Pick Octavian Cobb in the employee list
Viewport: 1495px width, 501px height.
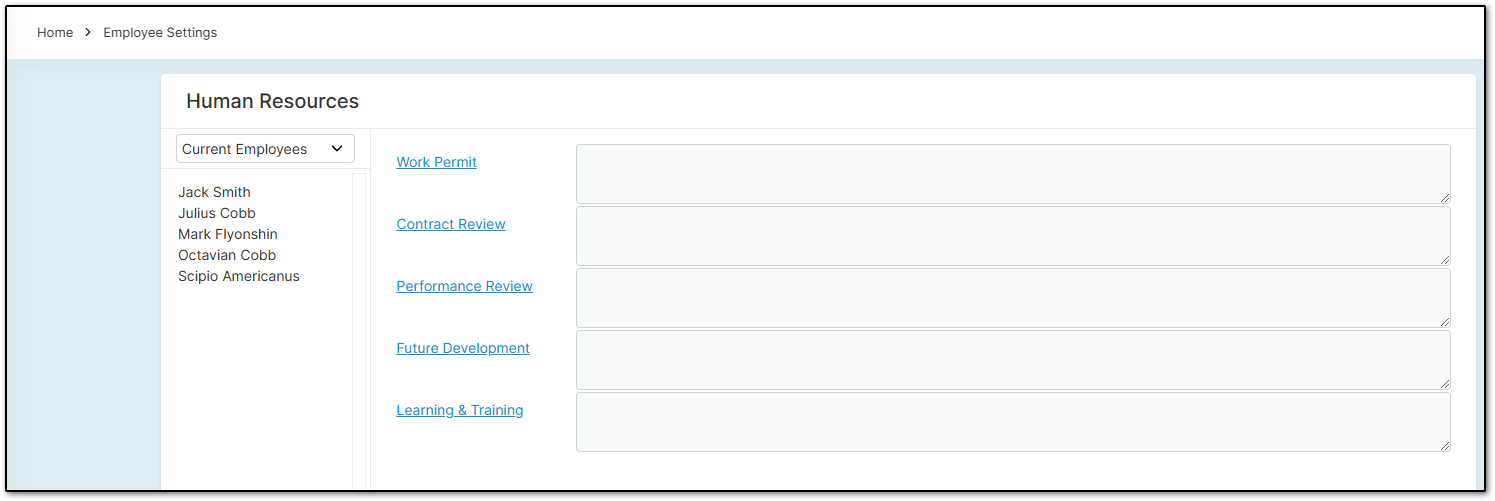[227, 255]
